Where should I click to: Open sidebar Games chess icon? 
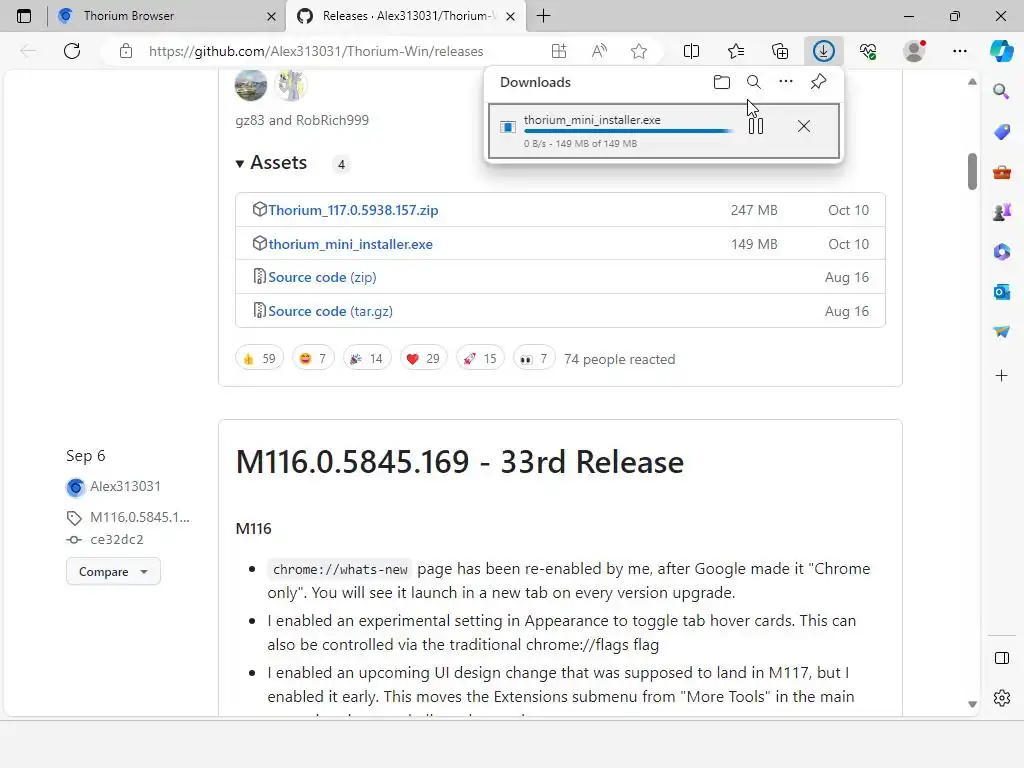pos(1001,212)
